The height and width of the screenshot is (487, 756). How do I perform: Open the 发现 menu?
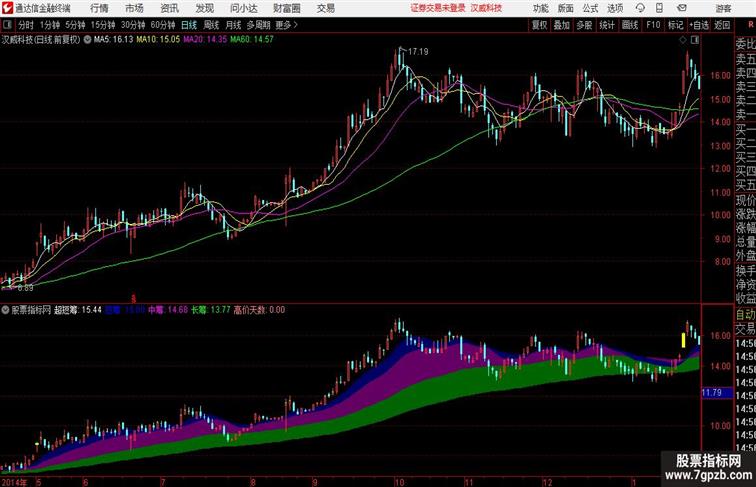(204, 8)
